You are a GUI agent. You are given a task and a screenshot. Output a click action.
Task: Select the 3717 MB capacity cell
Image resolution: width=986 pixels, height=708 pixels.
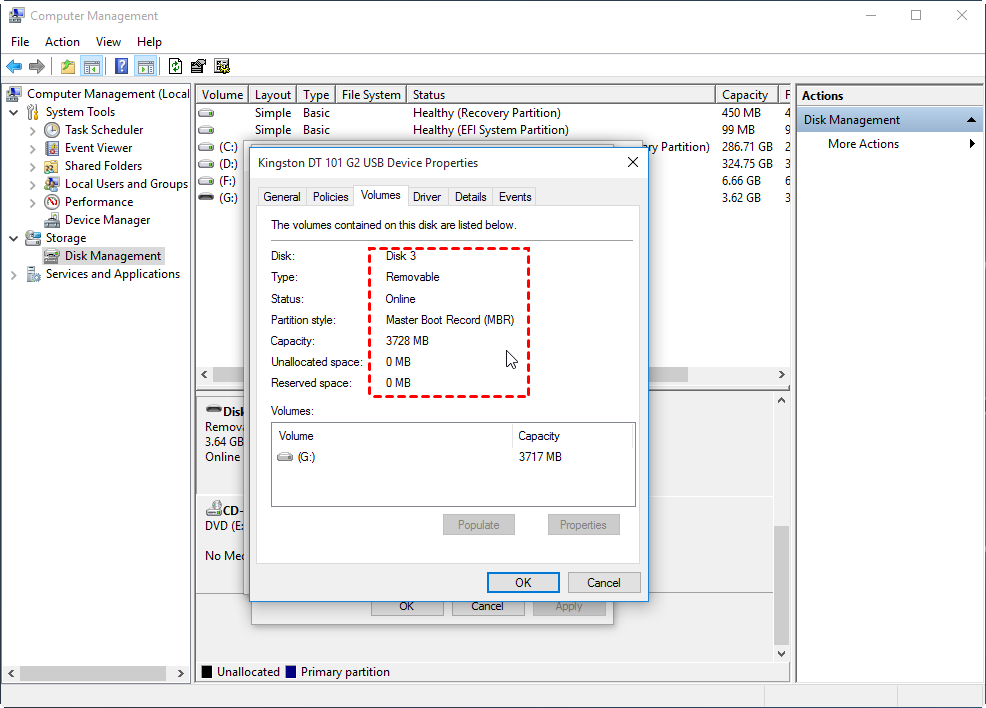tap(540, 457)
